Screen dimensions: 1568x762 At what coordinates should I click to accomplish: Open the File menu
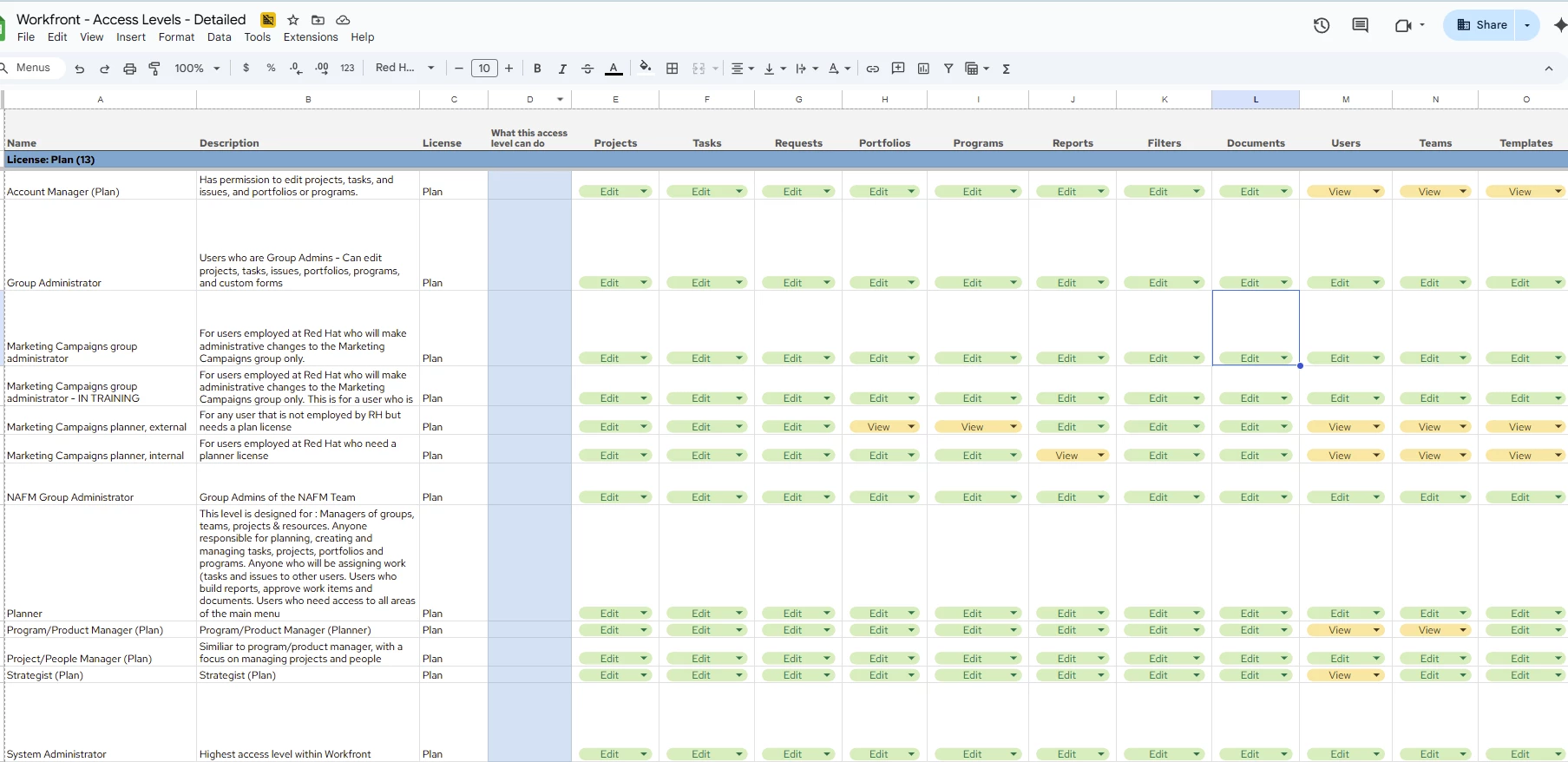click(x=26, y=37)
